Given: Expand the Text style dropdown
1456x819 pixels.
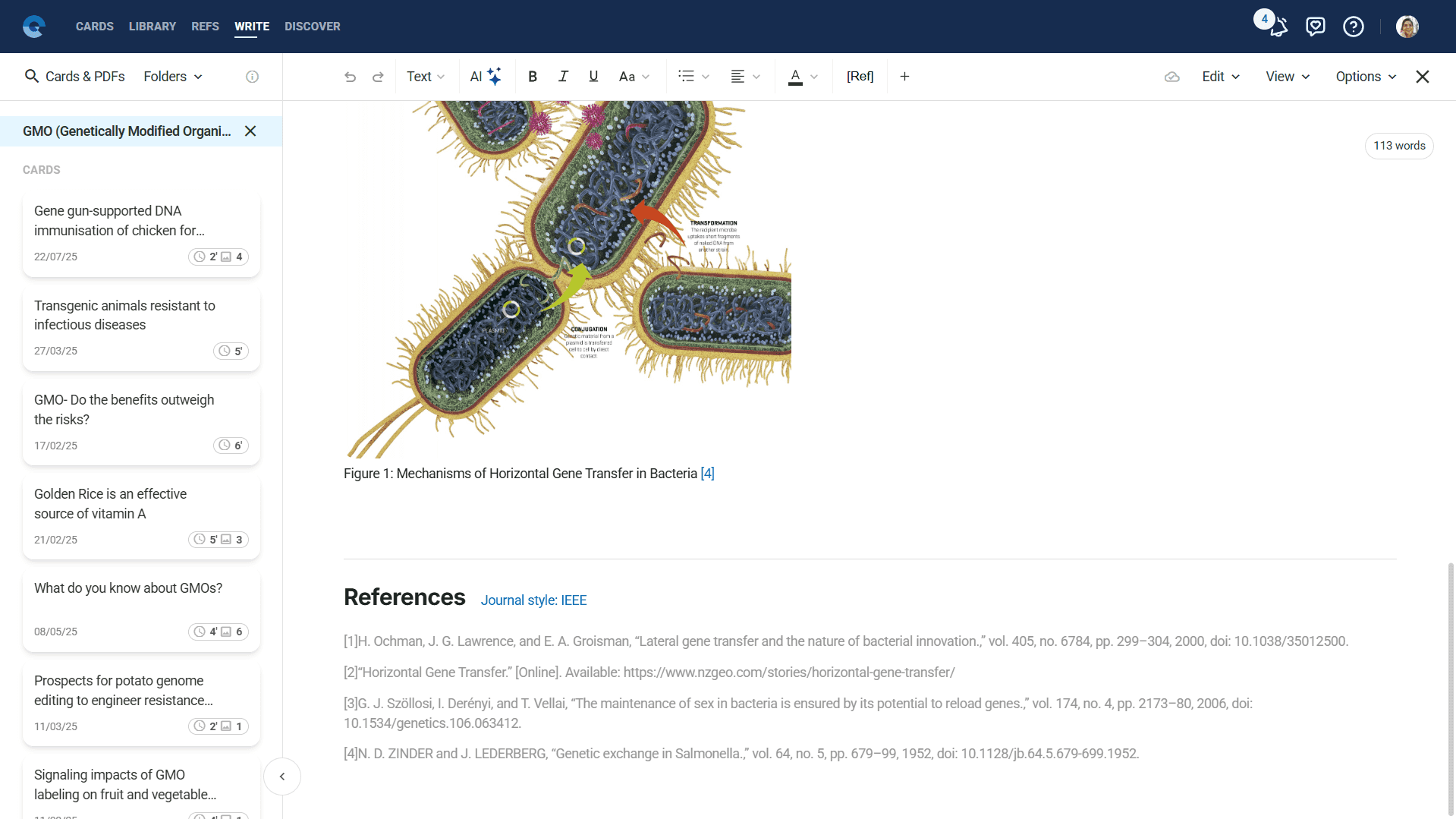Looking at the screenshot, I should pyautogui.click(x=426, y=77).
